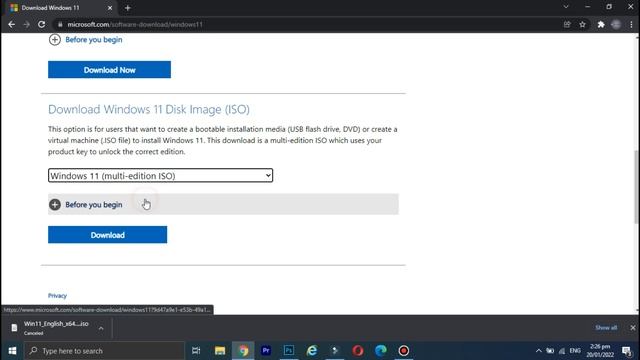
Task: Open the dark taskbar app beside Internet Explorer
Action: 335,351
